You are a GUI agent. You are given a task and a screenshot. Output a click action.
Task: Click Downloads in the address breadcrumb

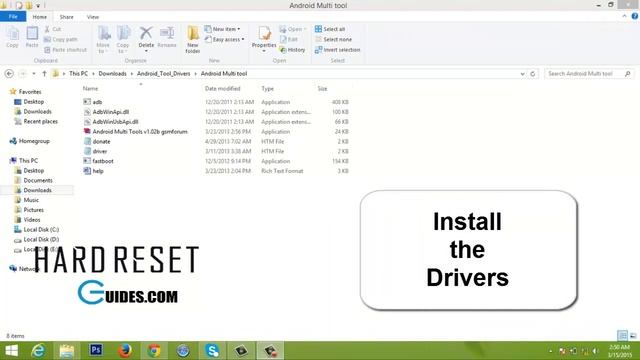[112, 73]
